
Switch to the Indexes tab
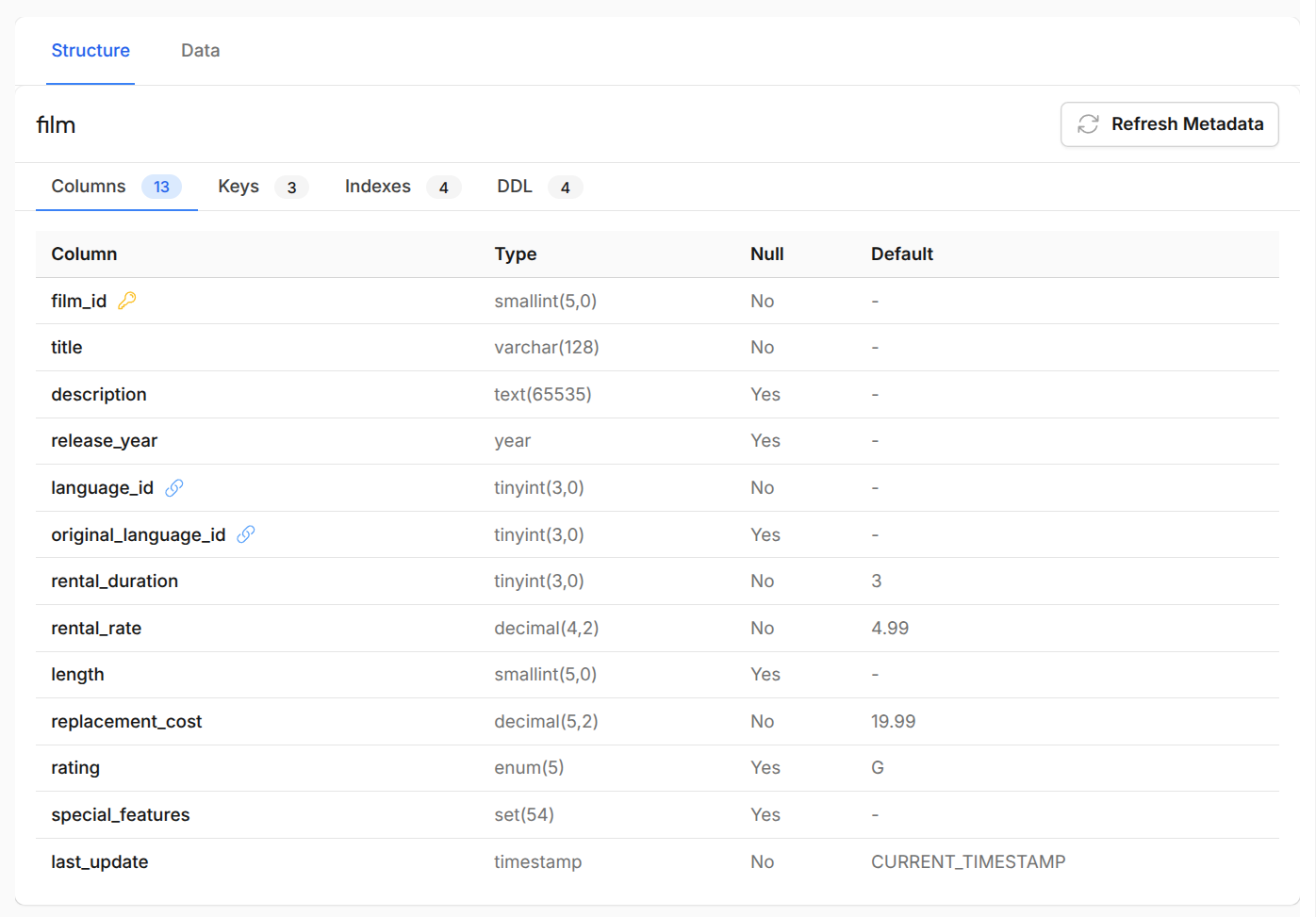pos(377,186)
